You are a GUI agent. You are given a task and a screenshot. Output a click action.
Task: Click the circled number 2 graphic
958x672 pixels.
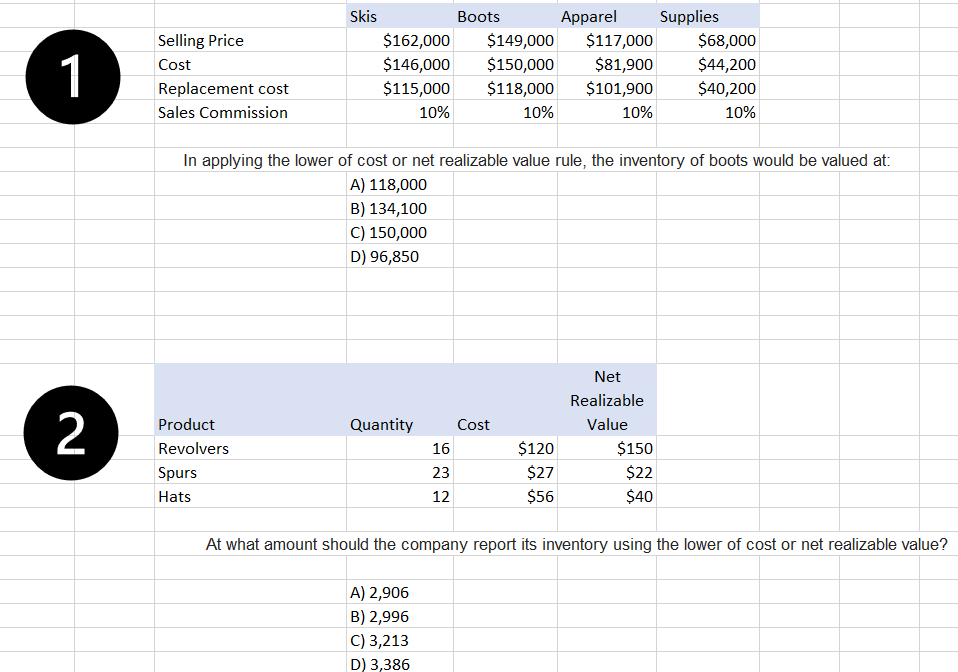[x=70, y=432]
